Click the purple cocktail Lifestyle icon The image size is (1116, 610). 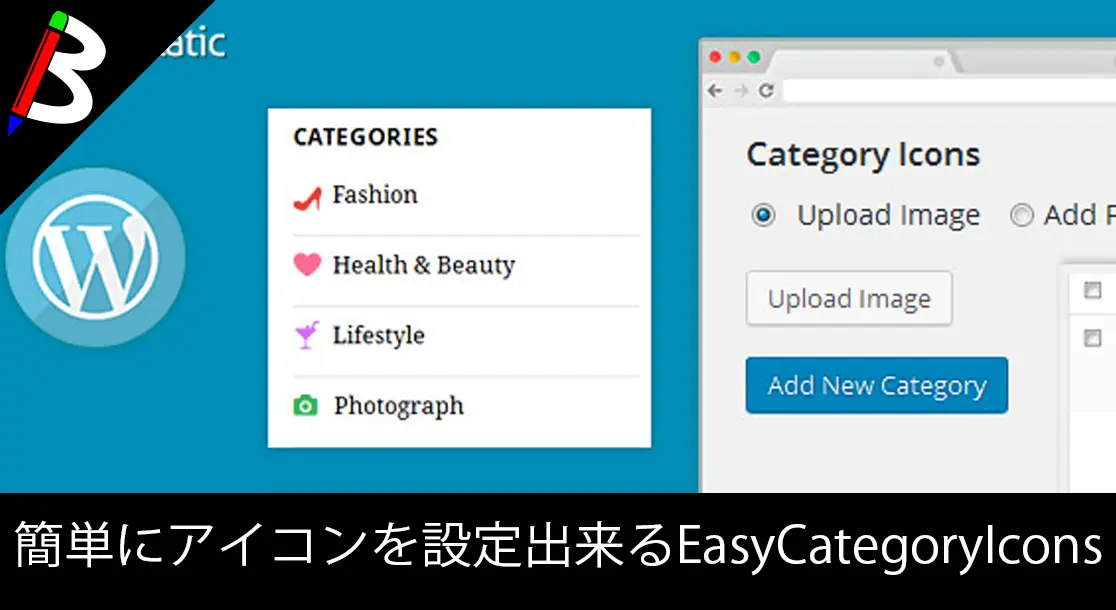307,335
